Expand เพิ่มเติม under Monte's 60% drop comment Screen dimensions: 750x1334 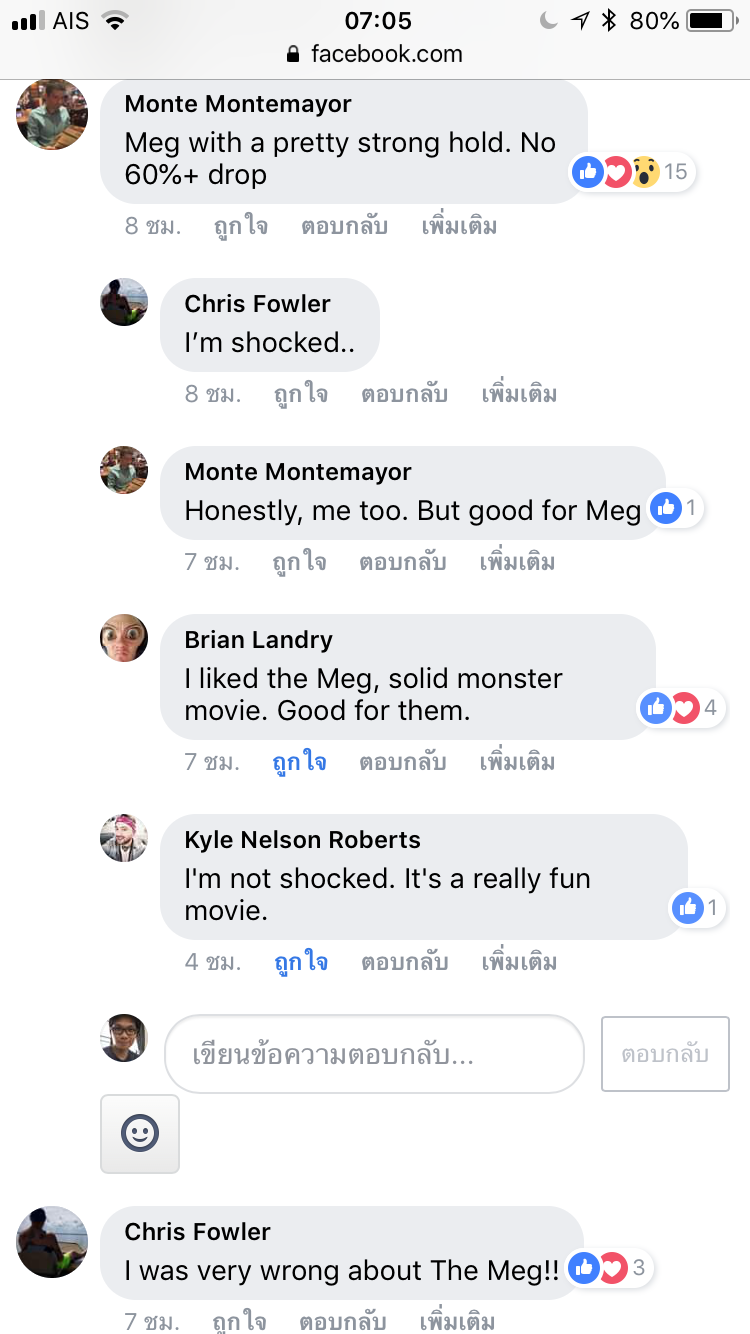pos(459,226)
